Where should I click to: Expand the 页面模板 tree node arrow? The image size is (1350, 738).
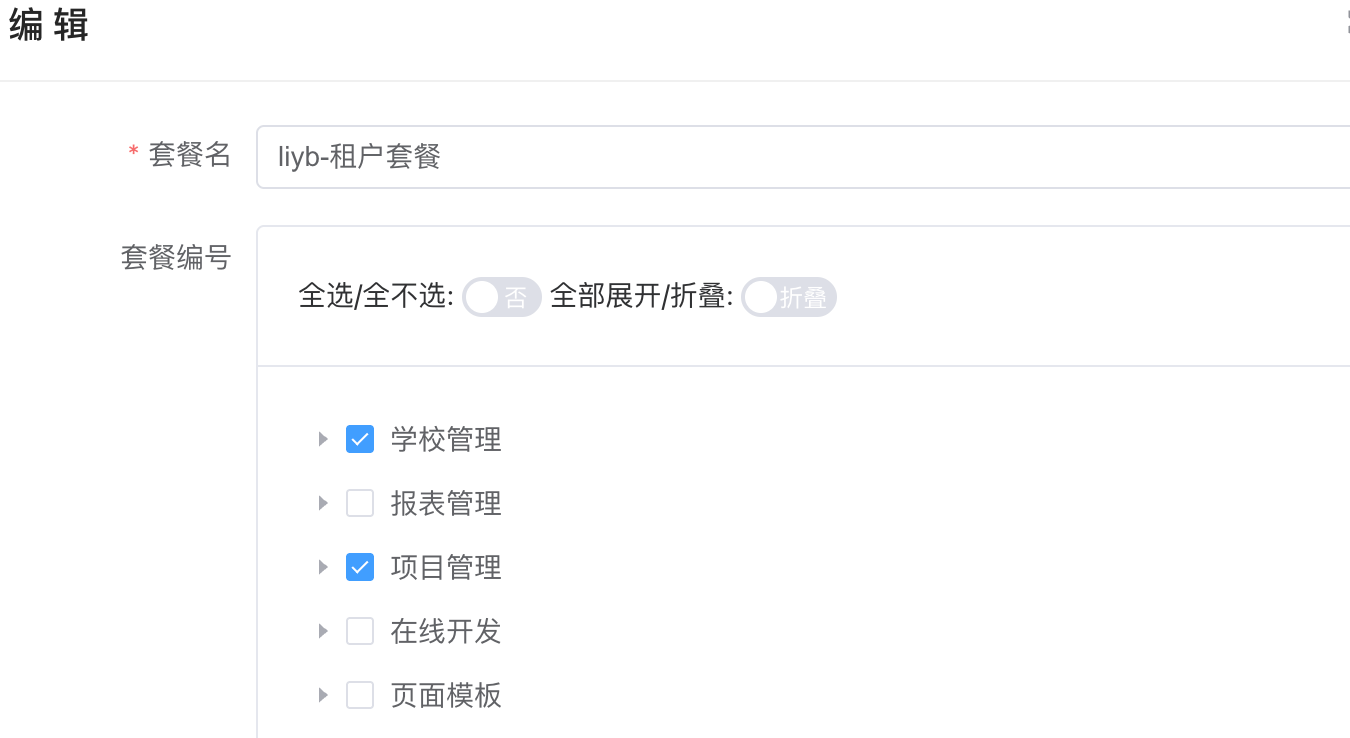(323, 695)
